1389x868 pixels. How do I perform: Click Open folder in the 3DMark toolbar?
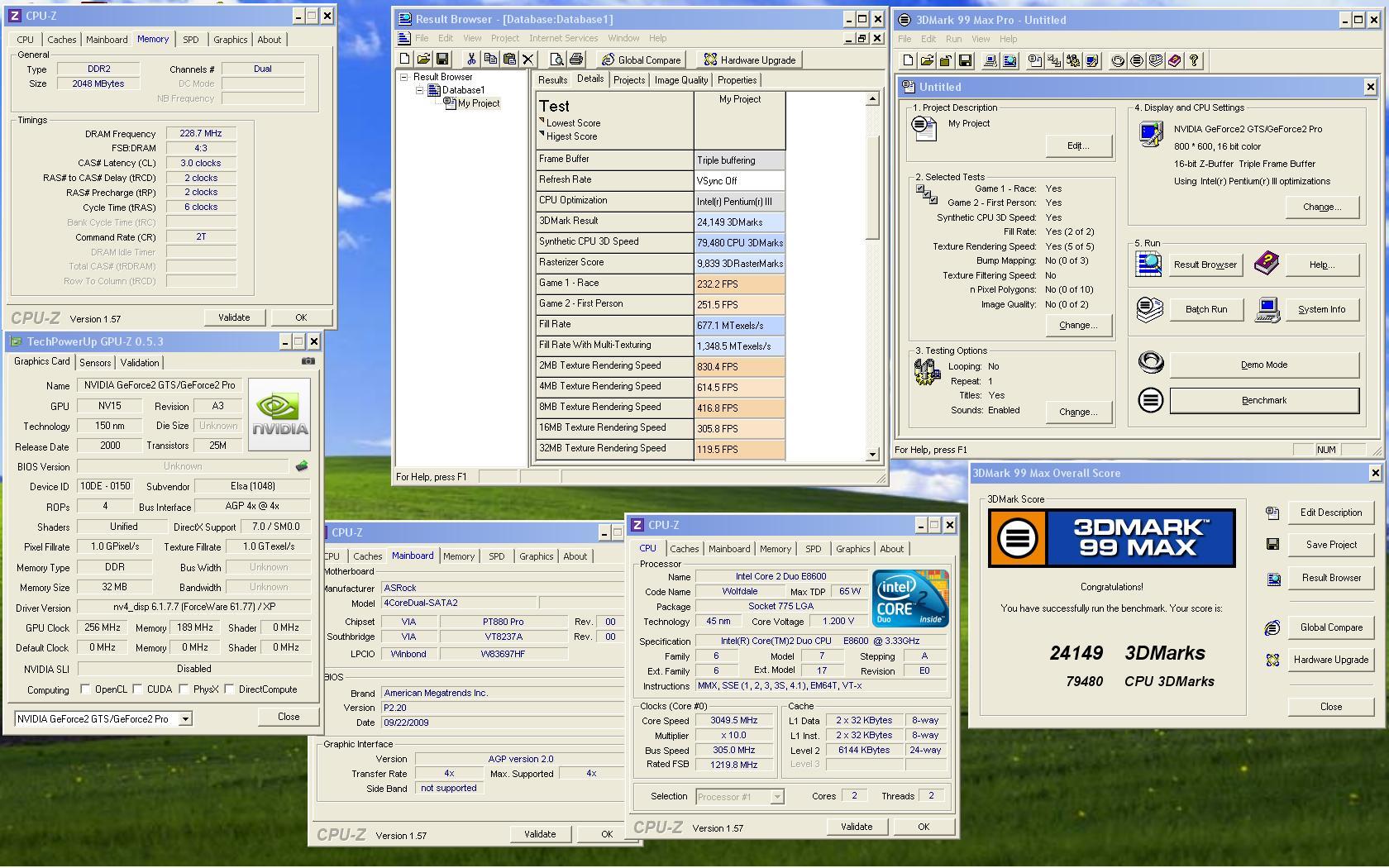pos(927,60)
